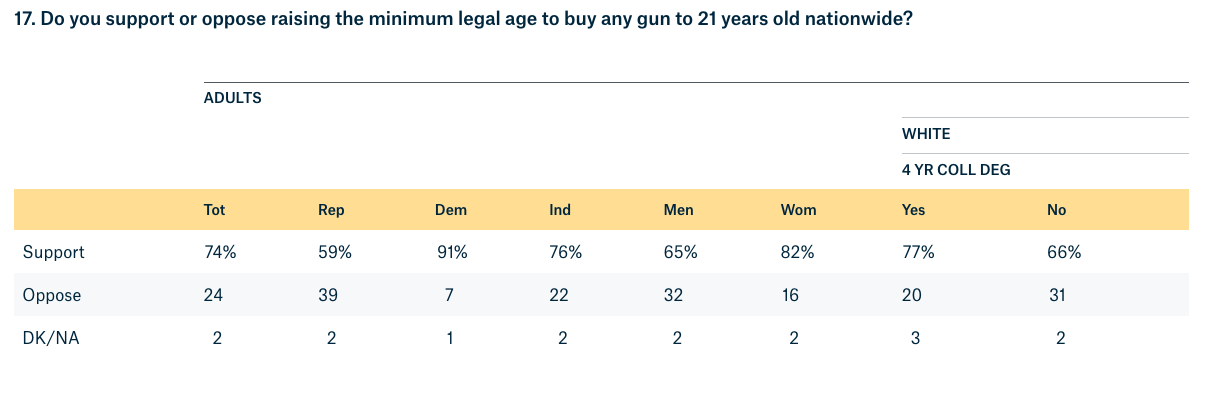This screenshot has height=406, width=1210.
Task: Select the 59% Republican support value
Action: 335,253
